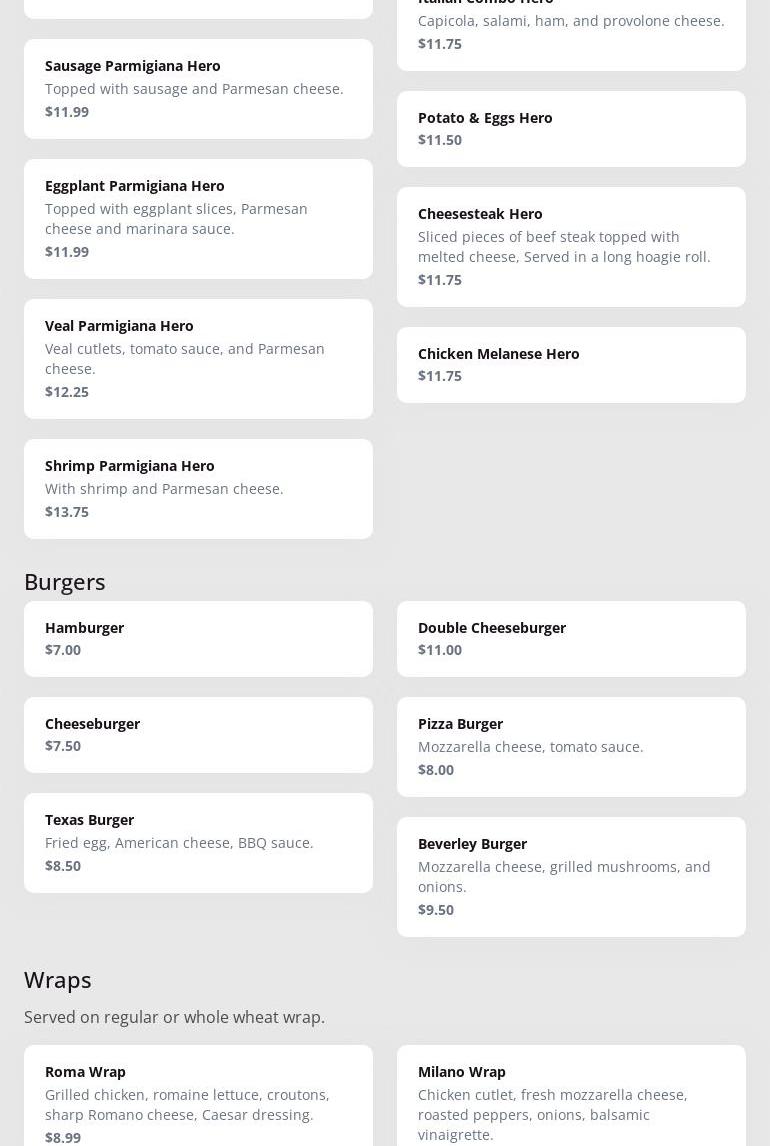This screenshot has width=770, height=1146.
Task: Select the Double Cheeseburger
Action: (x=571, y=639)
